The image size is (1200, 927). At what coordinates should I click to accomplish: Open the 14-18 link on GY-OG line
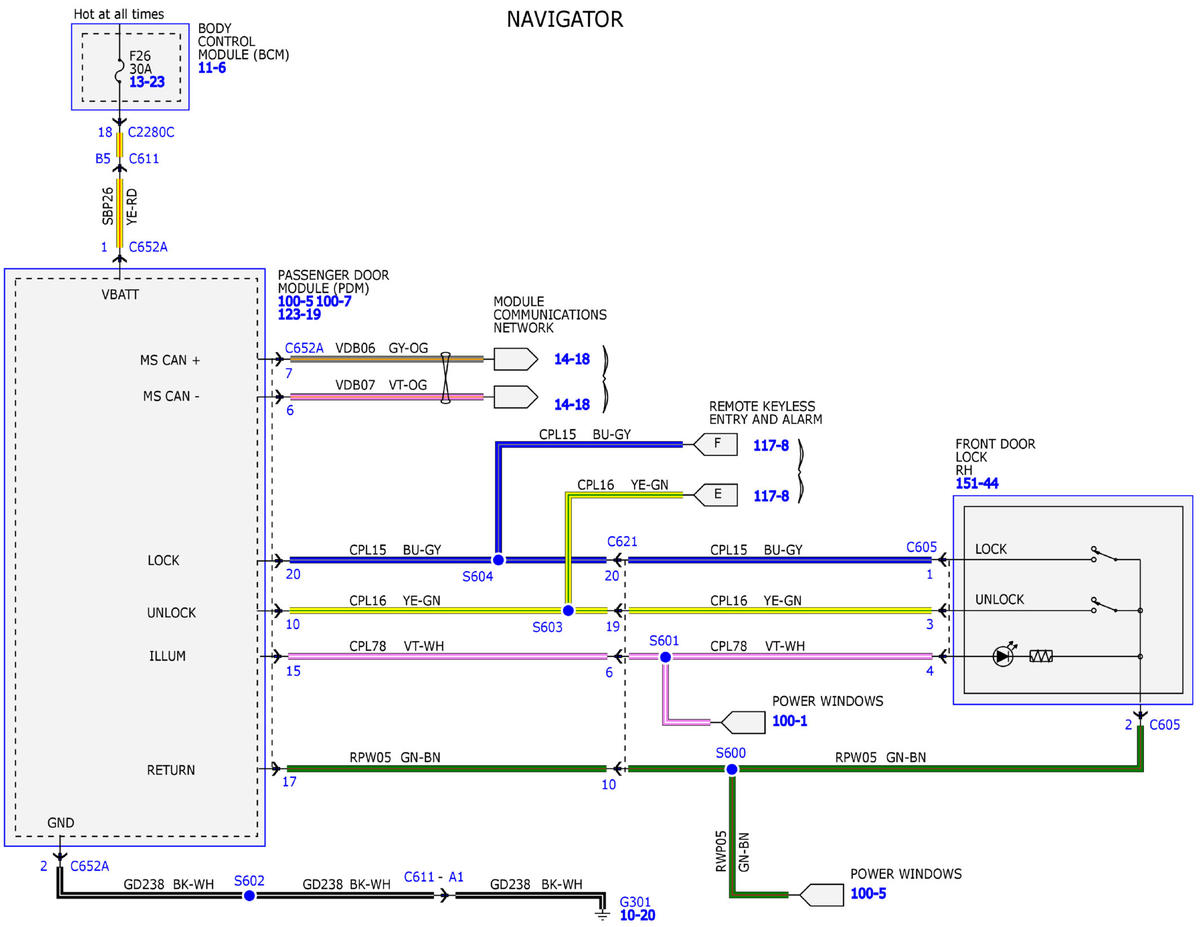(x=572, y=359)
